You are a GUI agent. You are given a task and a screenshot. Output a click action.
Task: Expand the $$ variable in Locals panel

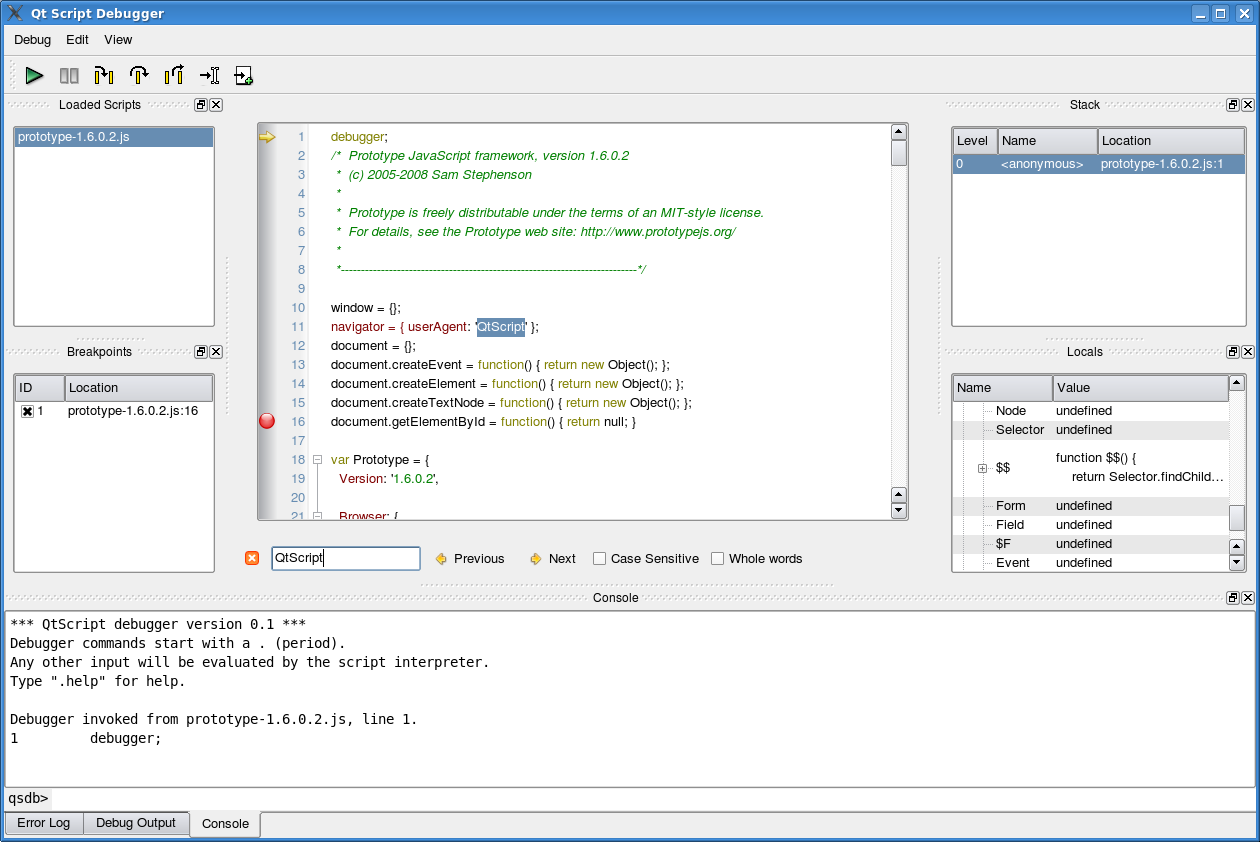(981, 467)
